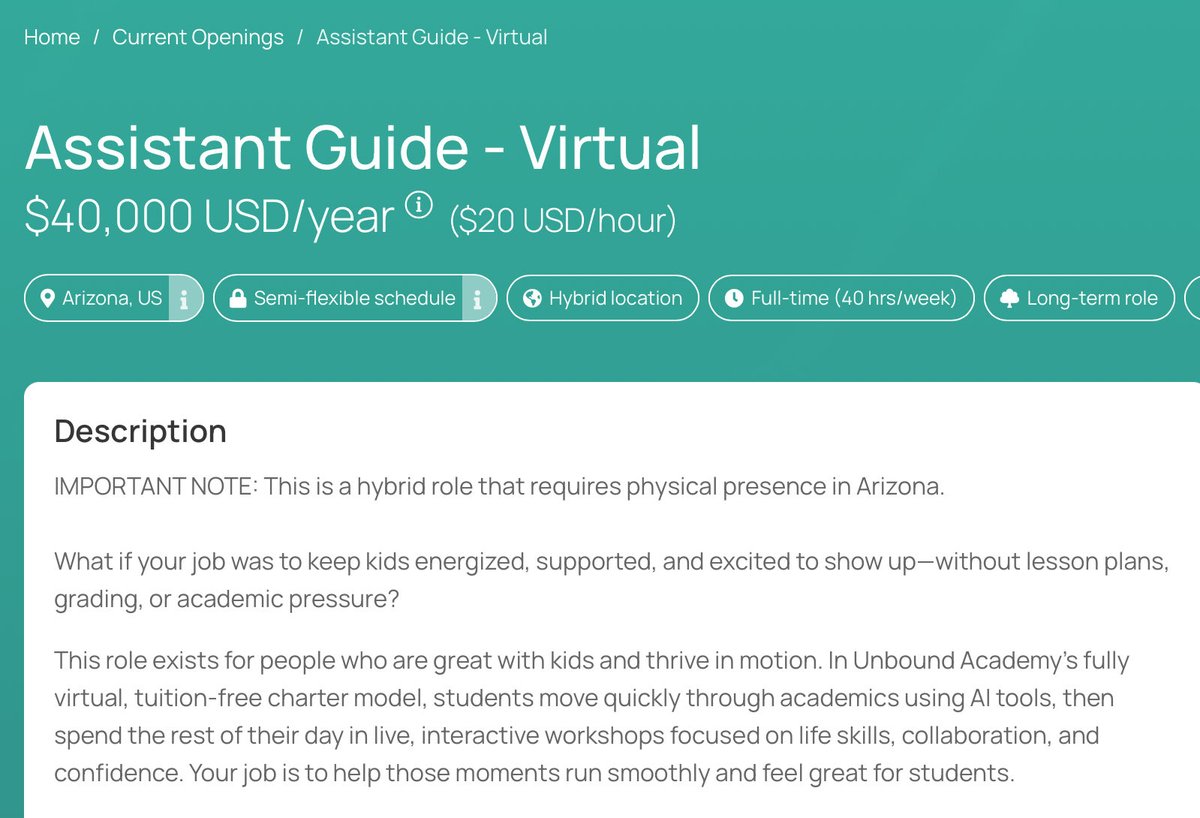1200x818 pixels.
Task: Click the Arizona location pin icon
Action: (x=47, y=298)
